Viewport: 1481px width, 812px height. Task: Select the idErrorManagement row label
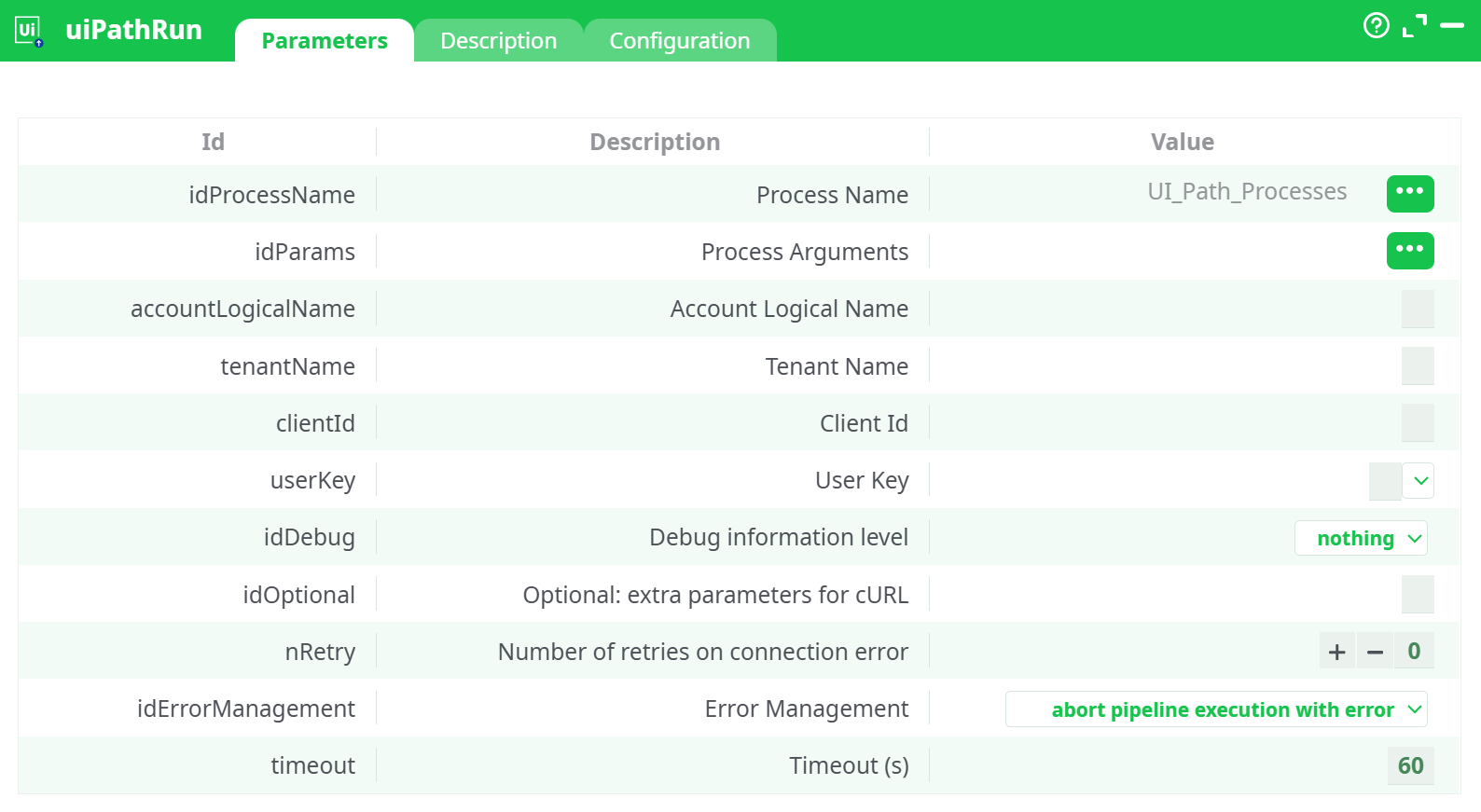pyautogui.click(x=245, y=709)
